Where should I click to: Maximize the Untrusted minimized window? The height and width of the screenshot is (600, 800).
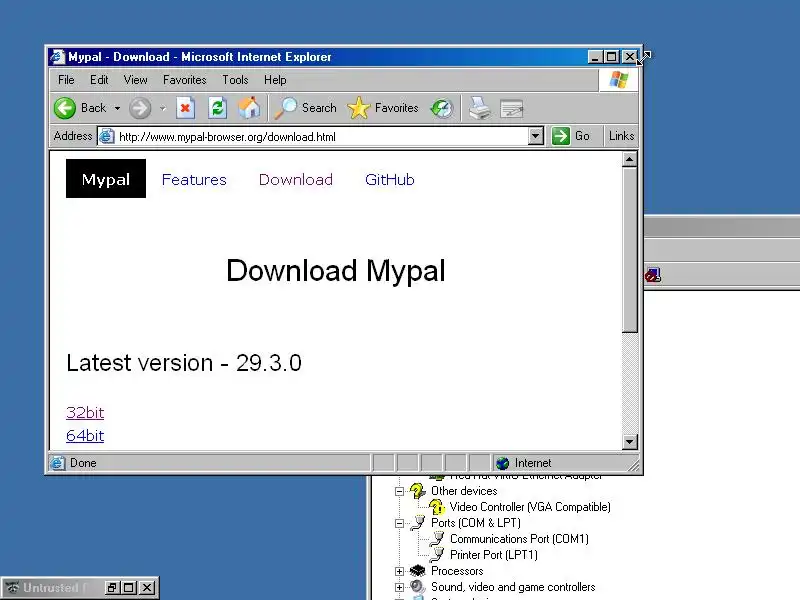[129, 588]
